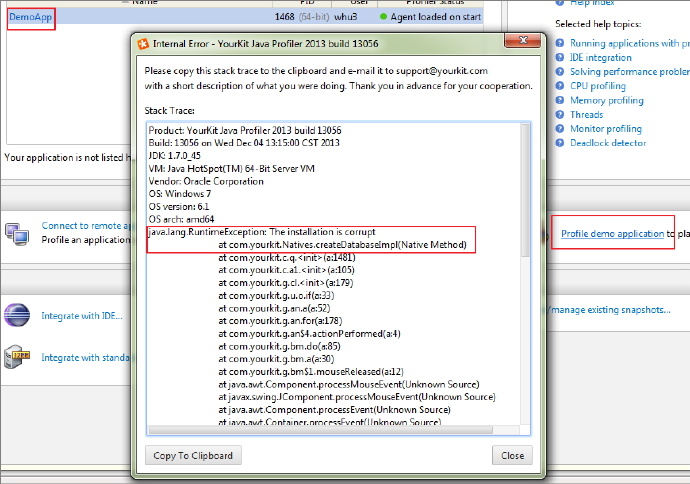This screenshot has width=690, height=484.
Task: Click the actionPerformed(a:4) stack trace line
Action: pos(309,334)
